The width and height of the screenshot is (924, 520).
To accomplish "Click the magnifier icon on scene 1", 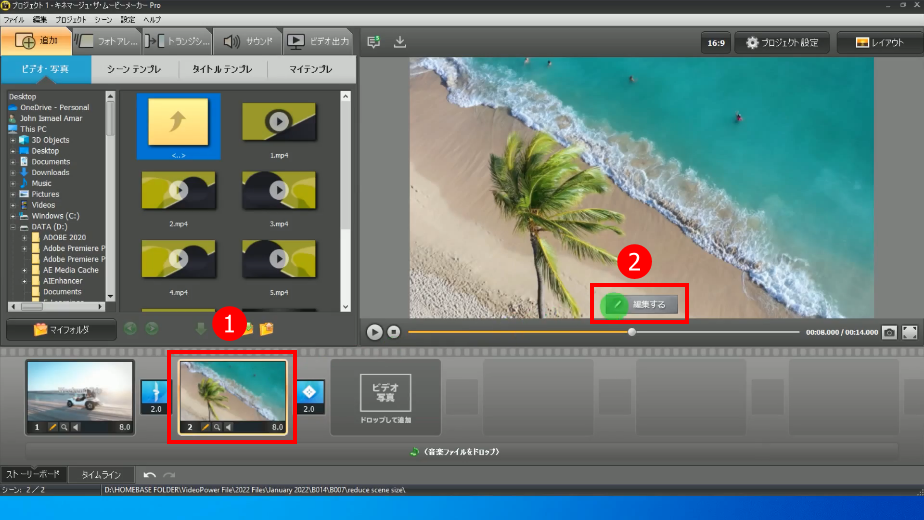I will [x=65, y=427].
